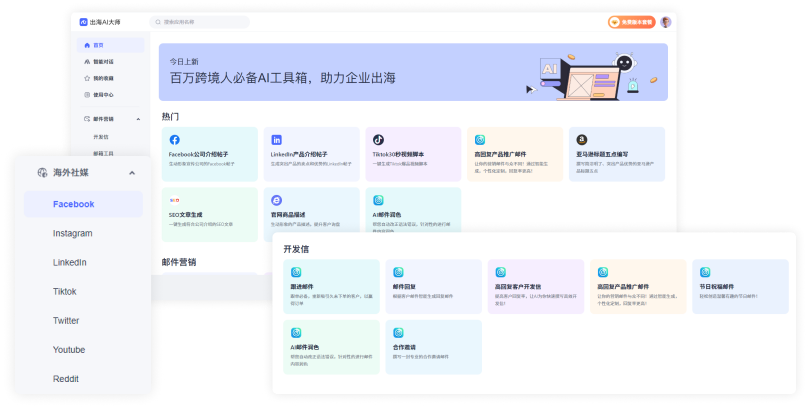808x409 pixels.
Task: Click the 热门 section heading
Action: point(170,117)
